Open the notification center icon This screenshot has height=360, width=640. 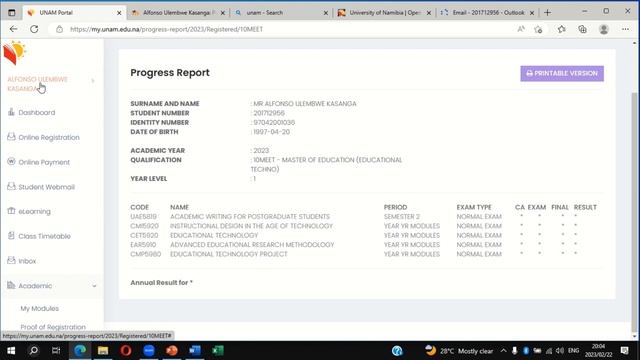(x=624, y=351)
